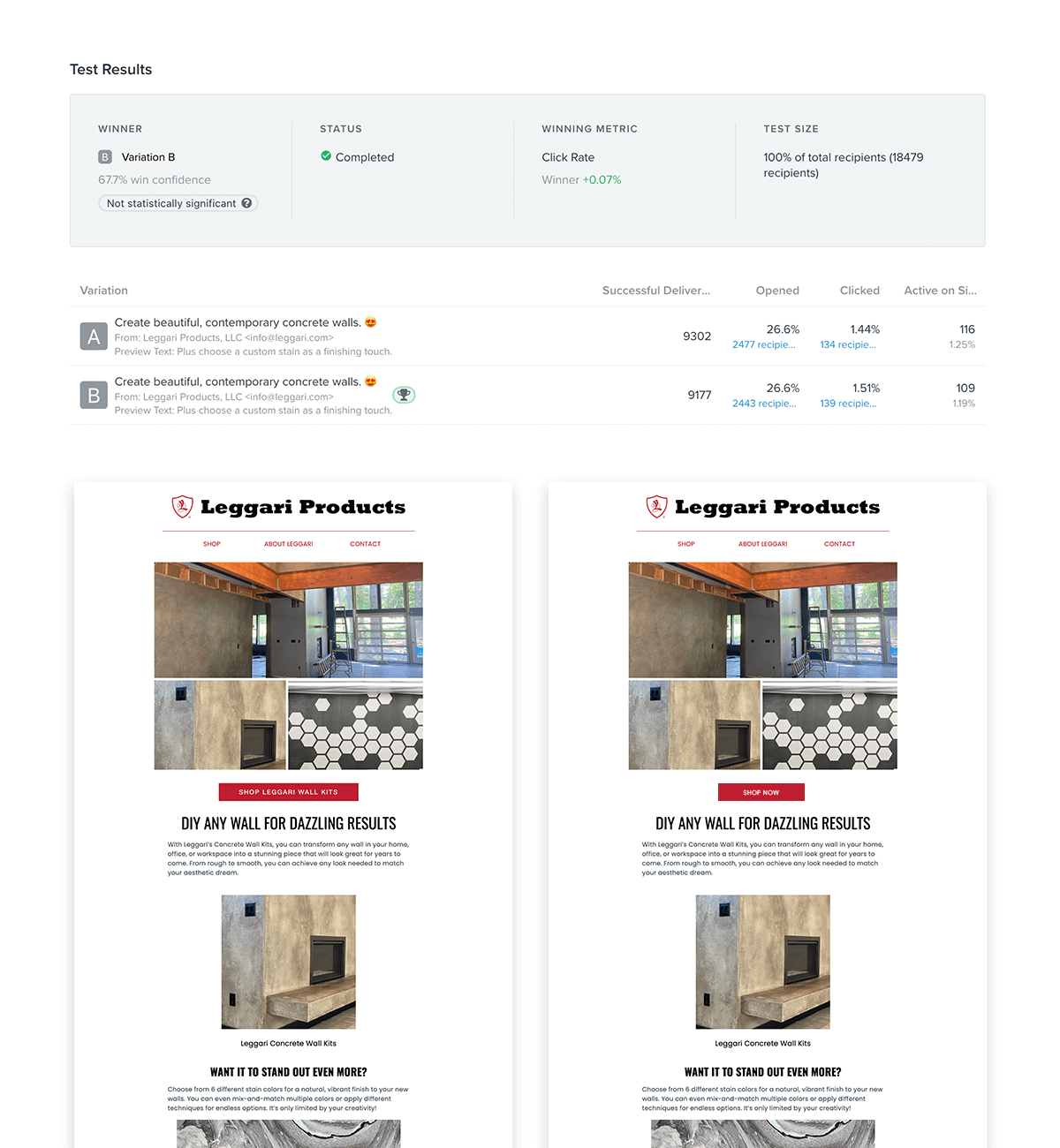Click the Leggari Concrete Wall Kits image in left preview

click(x=289, y=962)
